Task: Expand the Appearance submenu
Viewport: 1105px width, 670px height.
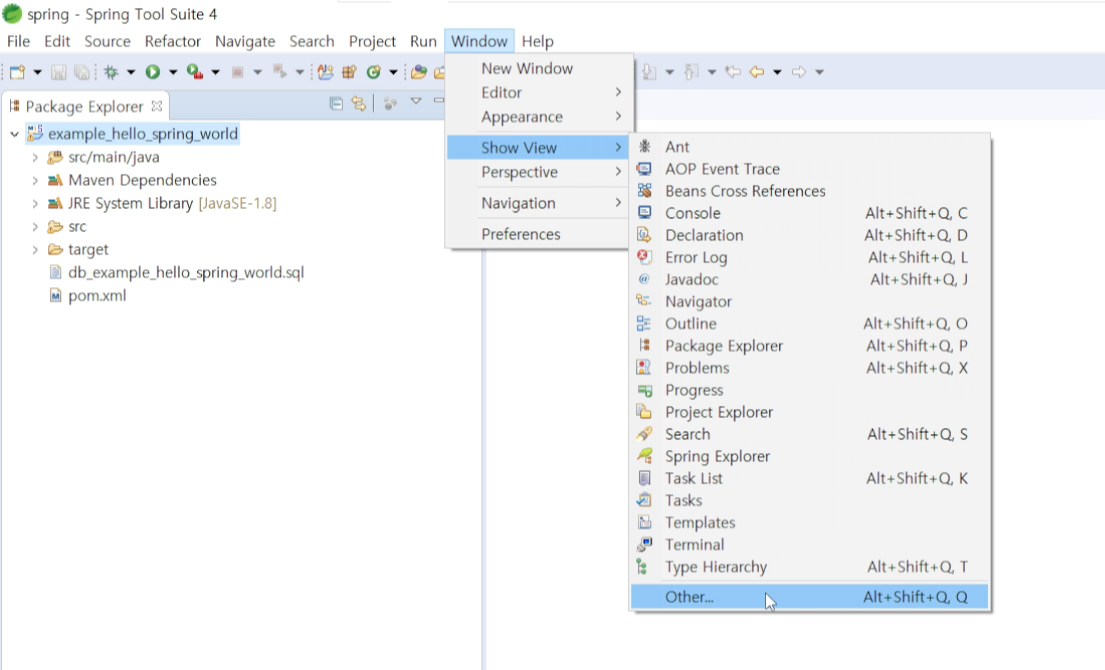Action: tap(538, 116)
